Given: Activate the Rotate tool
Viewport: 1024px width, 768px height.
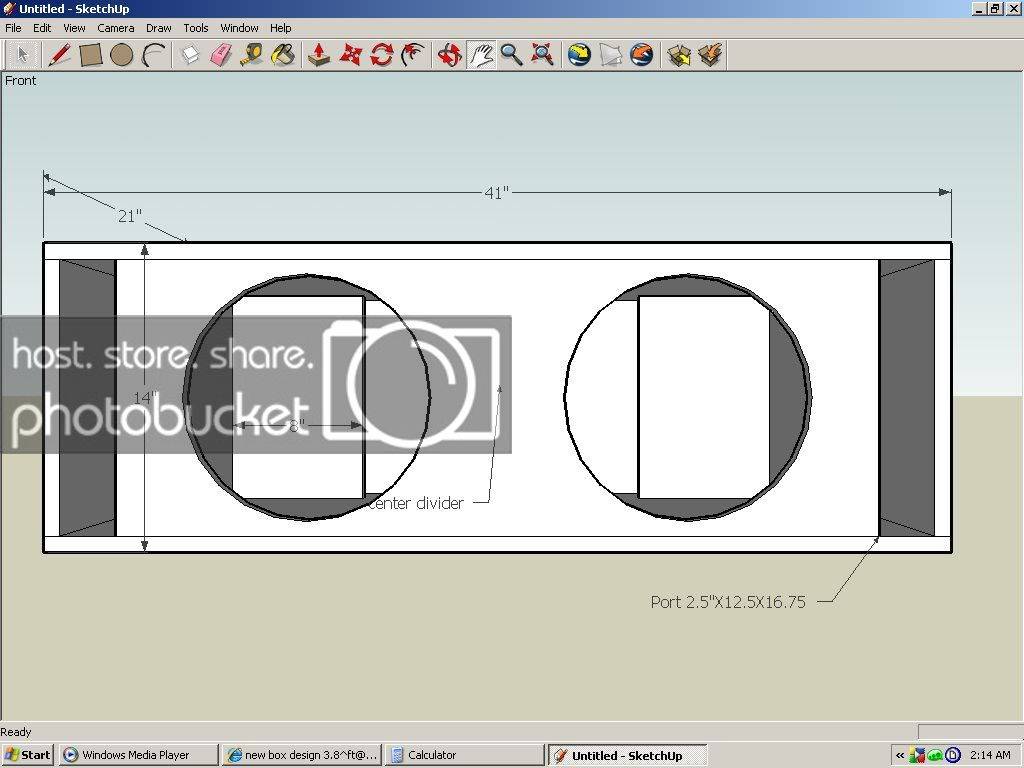Looking at the screenshot, I should (x=381, y=55).
